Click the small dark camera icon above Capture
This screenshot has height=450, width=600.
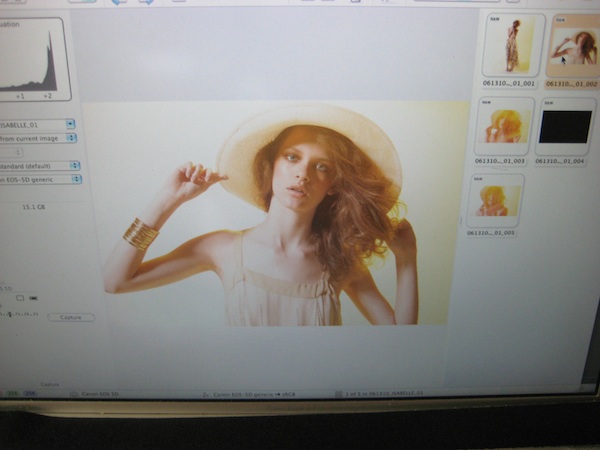click(x=34, y=298)
